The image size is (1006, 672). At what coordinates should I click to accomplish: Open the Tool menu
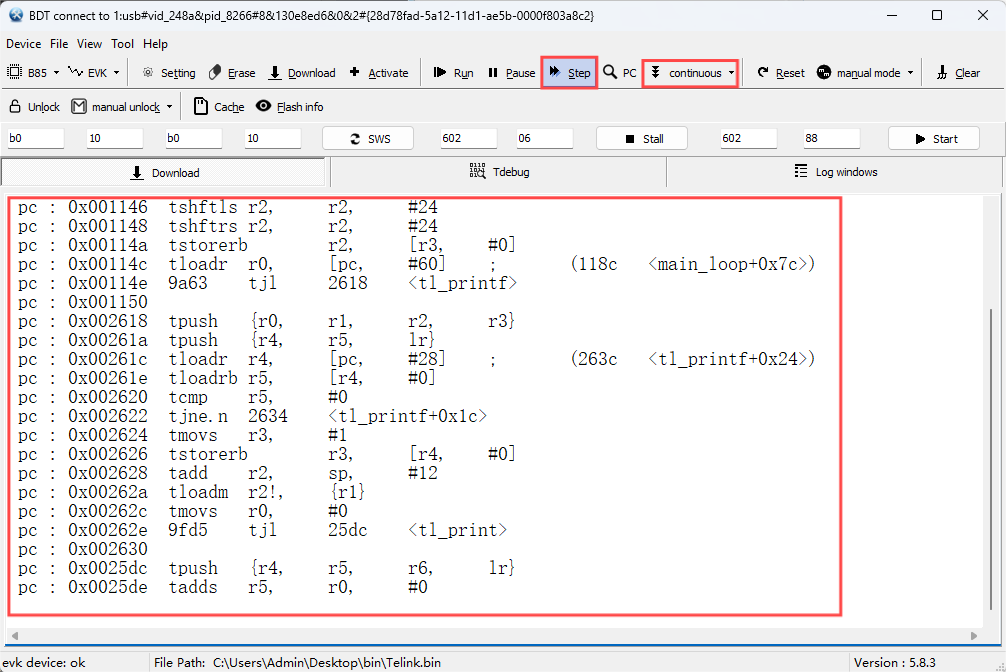point(123,44)
